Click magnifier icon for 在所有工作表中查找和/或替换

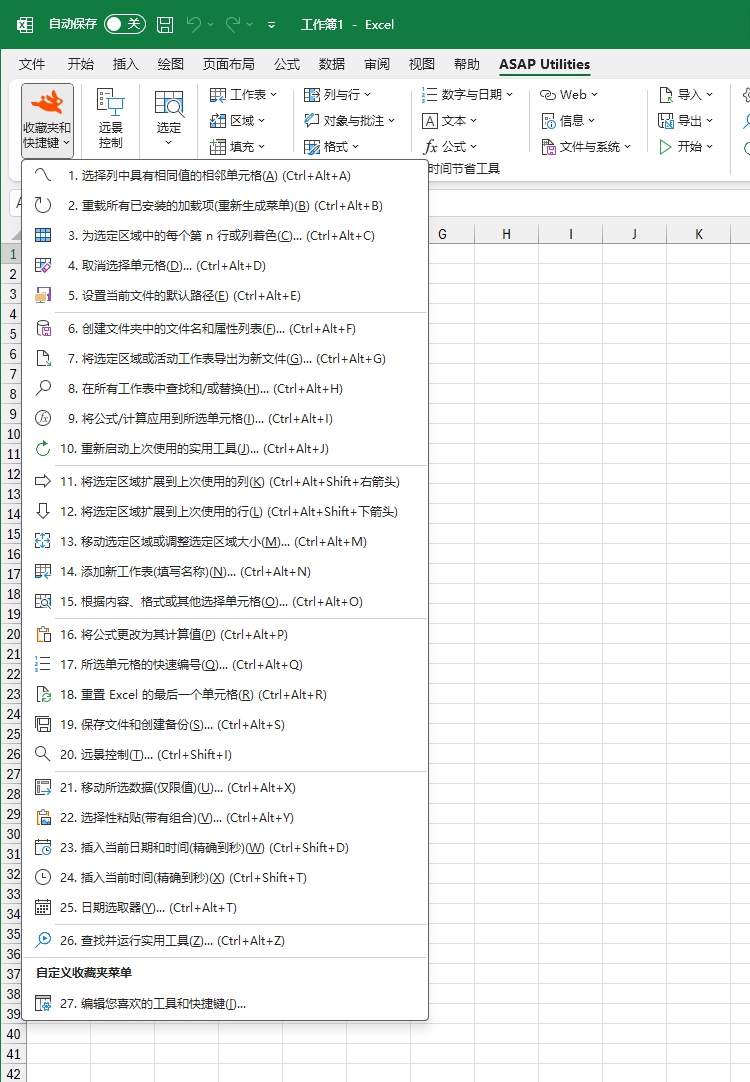[43, 388]
